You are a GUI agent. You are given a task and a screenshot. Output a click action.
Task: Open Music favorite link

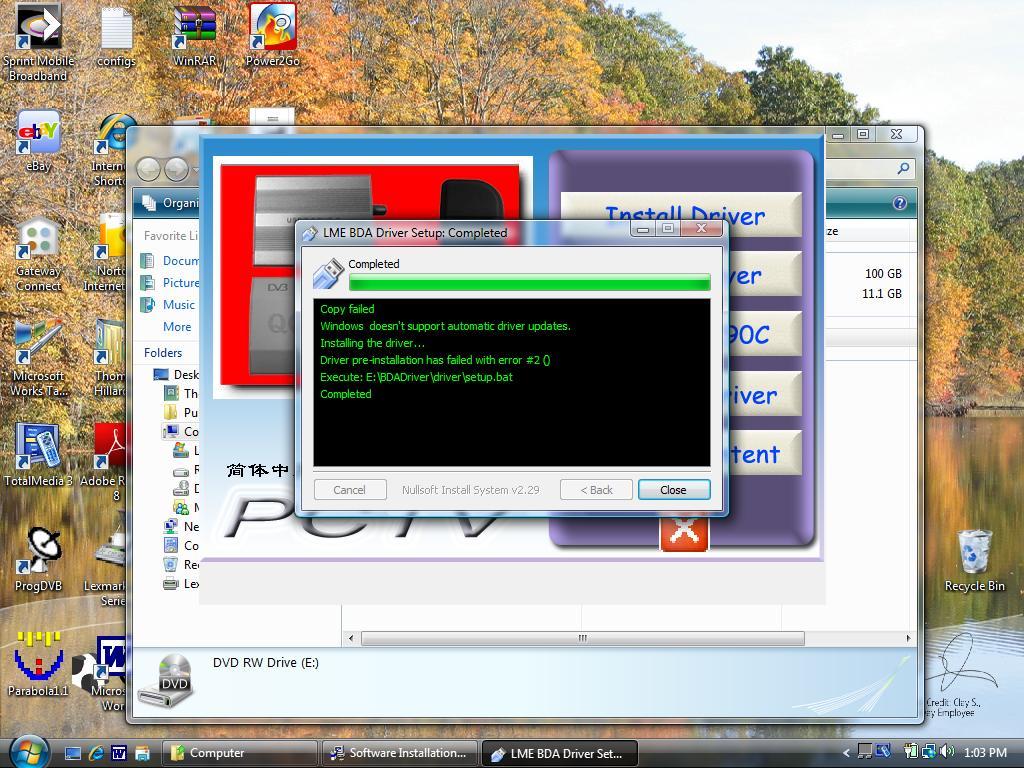[x=168, y=304]
